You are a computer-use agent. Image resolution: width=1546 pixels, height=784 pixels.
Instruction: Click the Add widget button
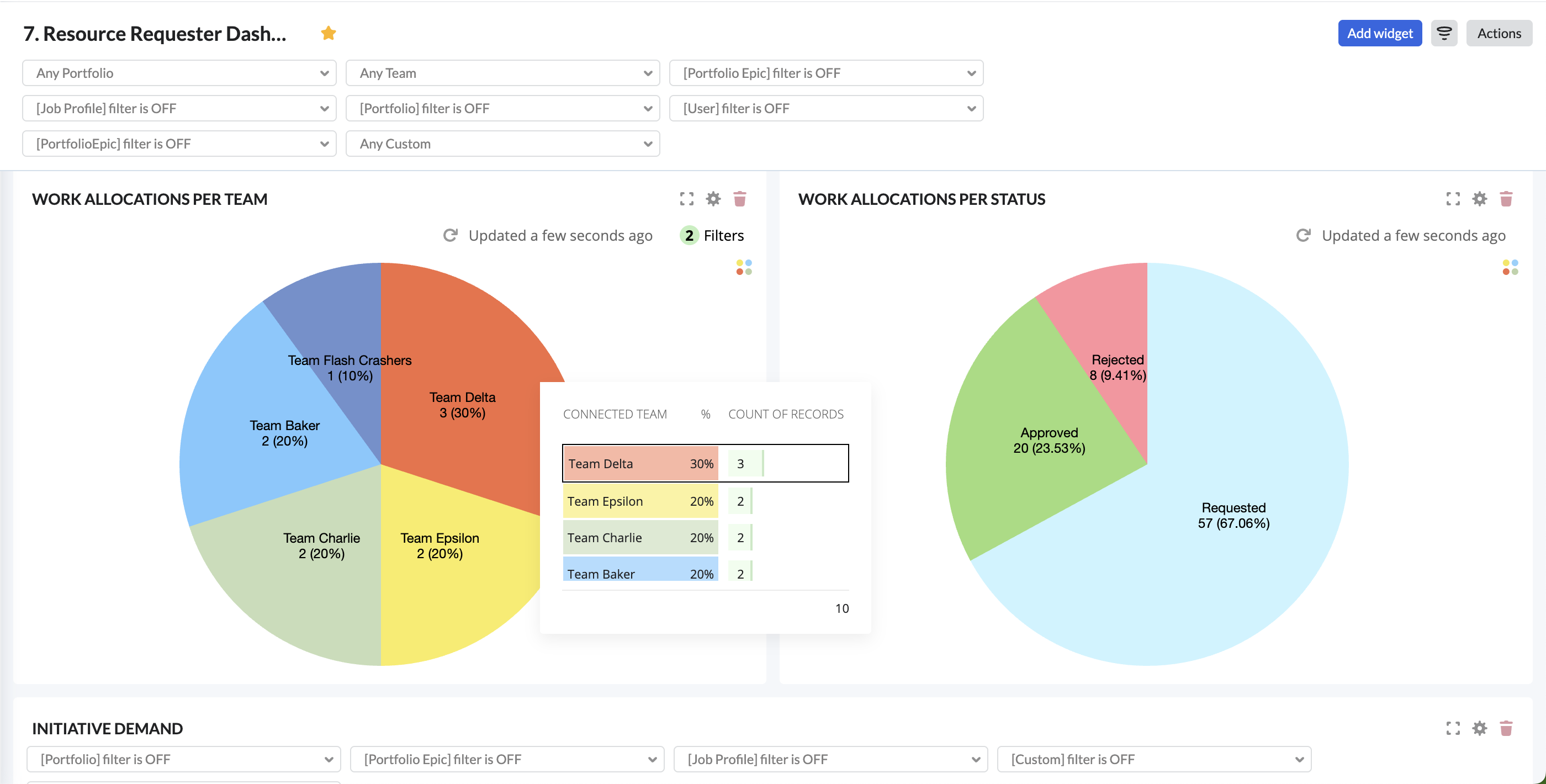pos(1379,33)
